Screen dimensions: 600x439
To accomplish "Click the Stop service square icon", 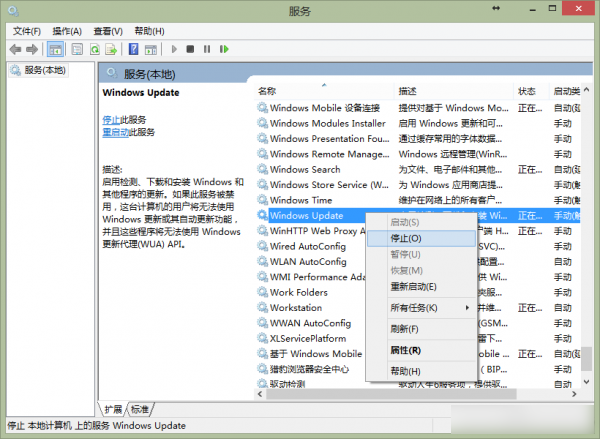I will coord(190,49).
